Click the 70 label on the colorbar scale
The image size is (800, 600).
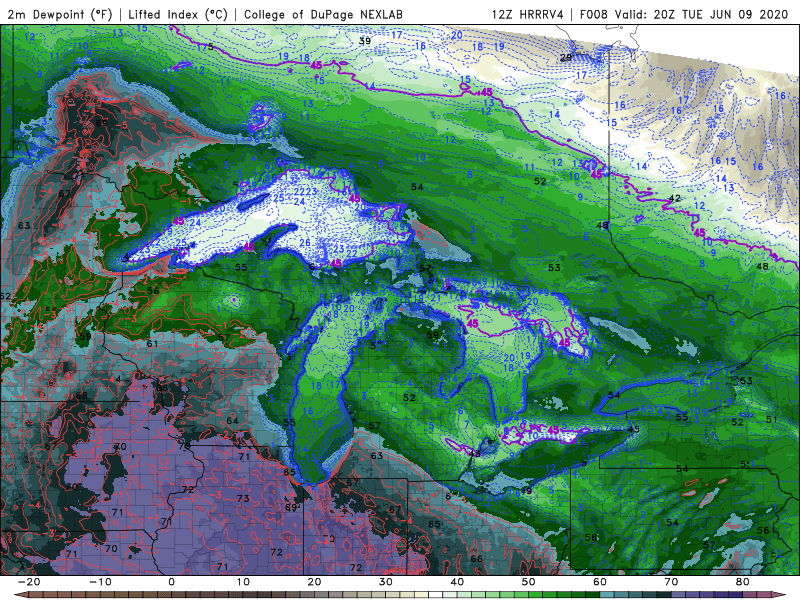coord(671,582)
